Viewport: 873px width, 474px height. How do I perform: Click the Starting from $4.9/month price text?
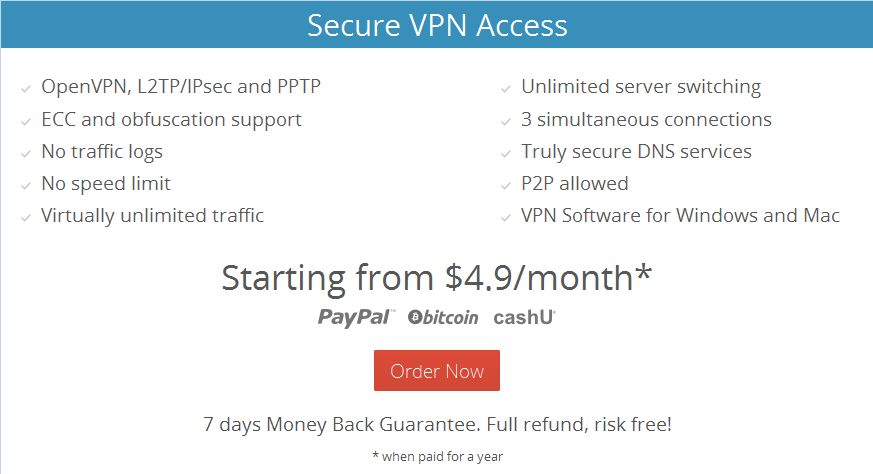point(436,277)
